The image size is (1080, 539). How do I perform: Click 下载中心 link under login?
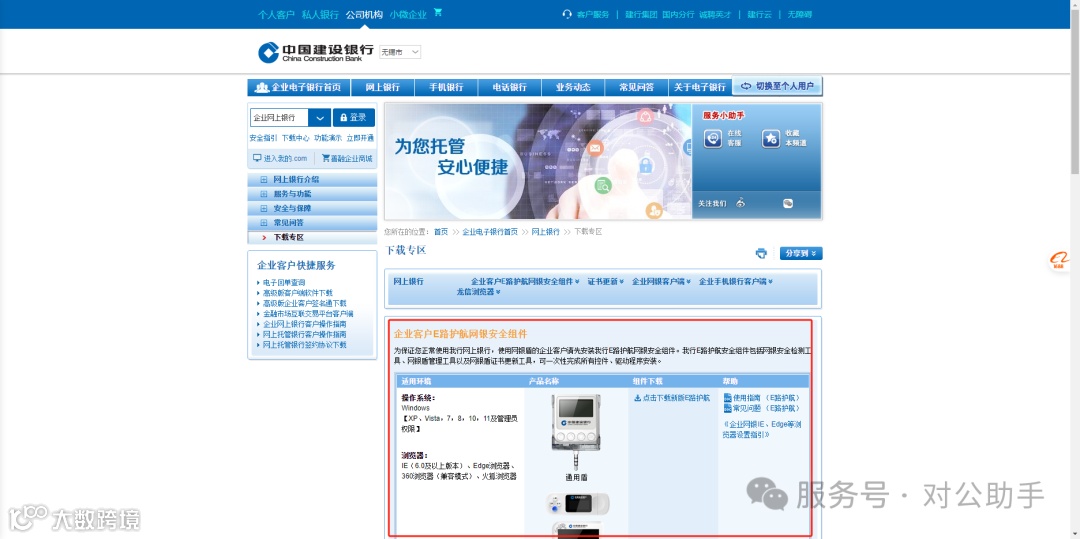[x=295, y=138]
